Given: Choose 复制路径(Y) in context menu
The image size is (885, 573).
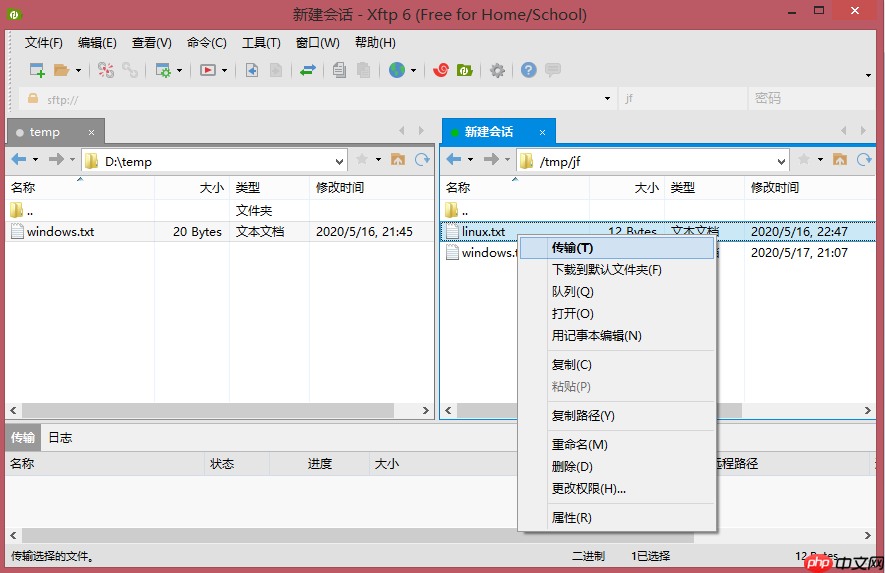Looking at the screenshot, I should coord(617,416).
